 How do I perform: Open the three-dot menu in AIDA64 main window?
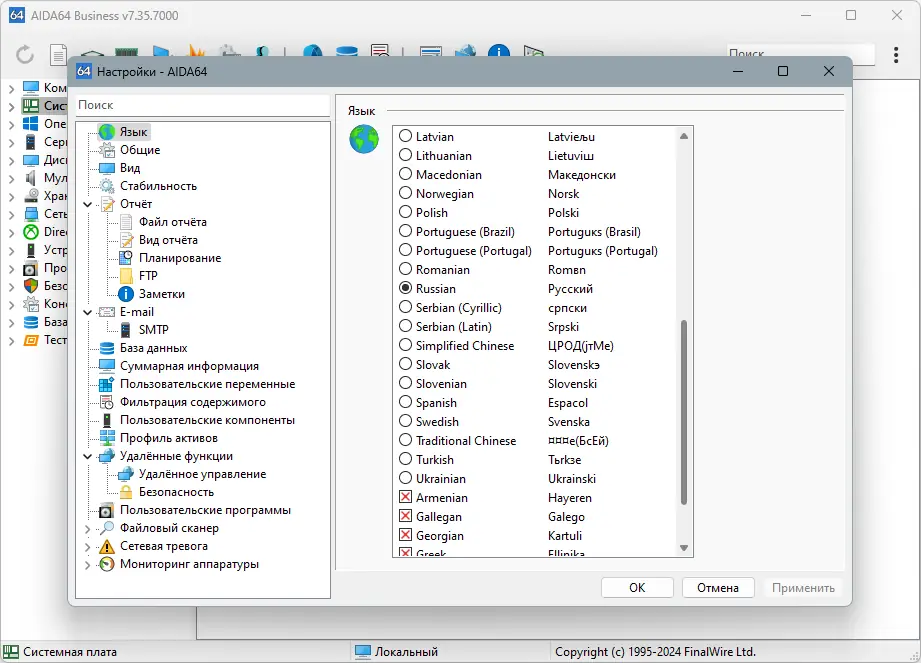(x=896, y=55)
